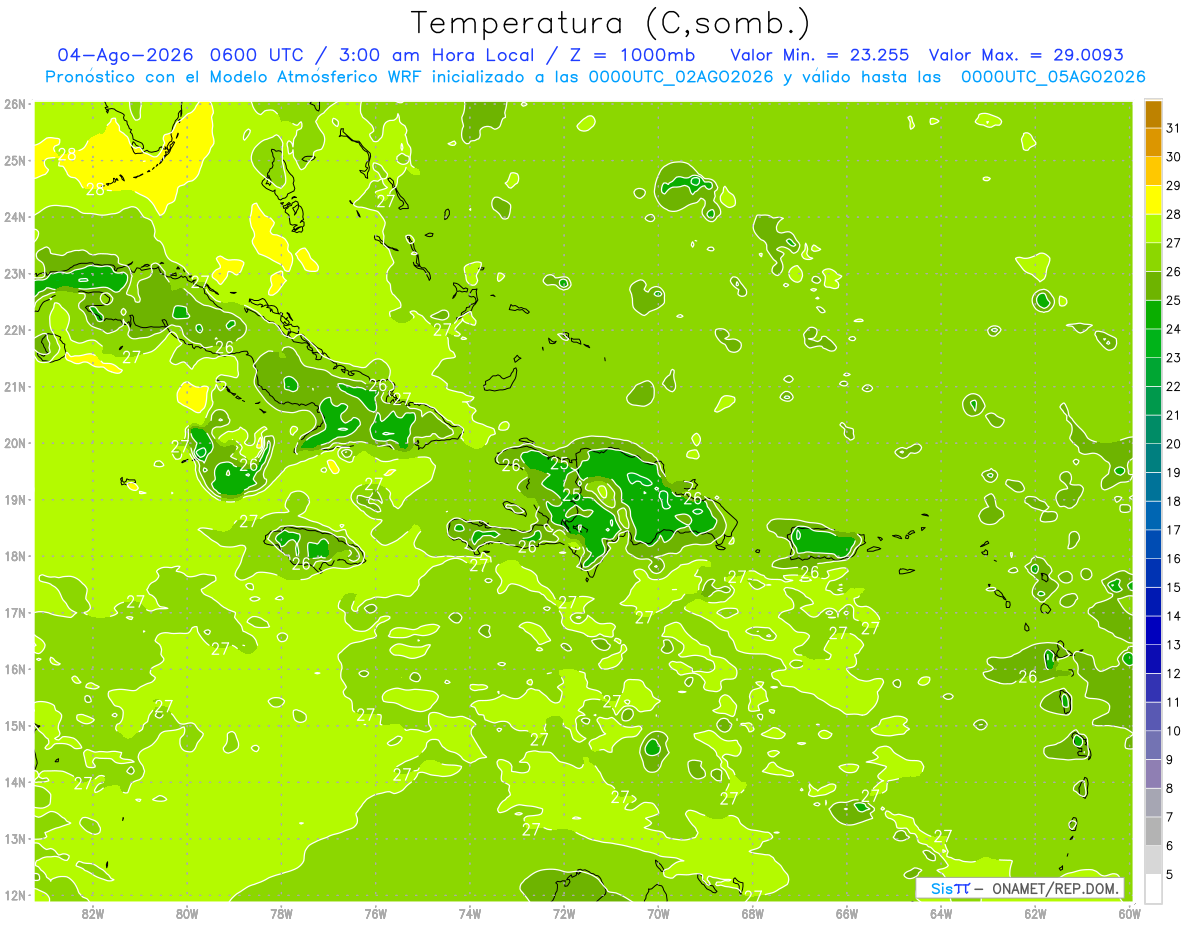
Task: Click the "Valor Max. = 29.0093" readout
Action: (x=1026, y=55)
